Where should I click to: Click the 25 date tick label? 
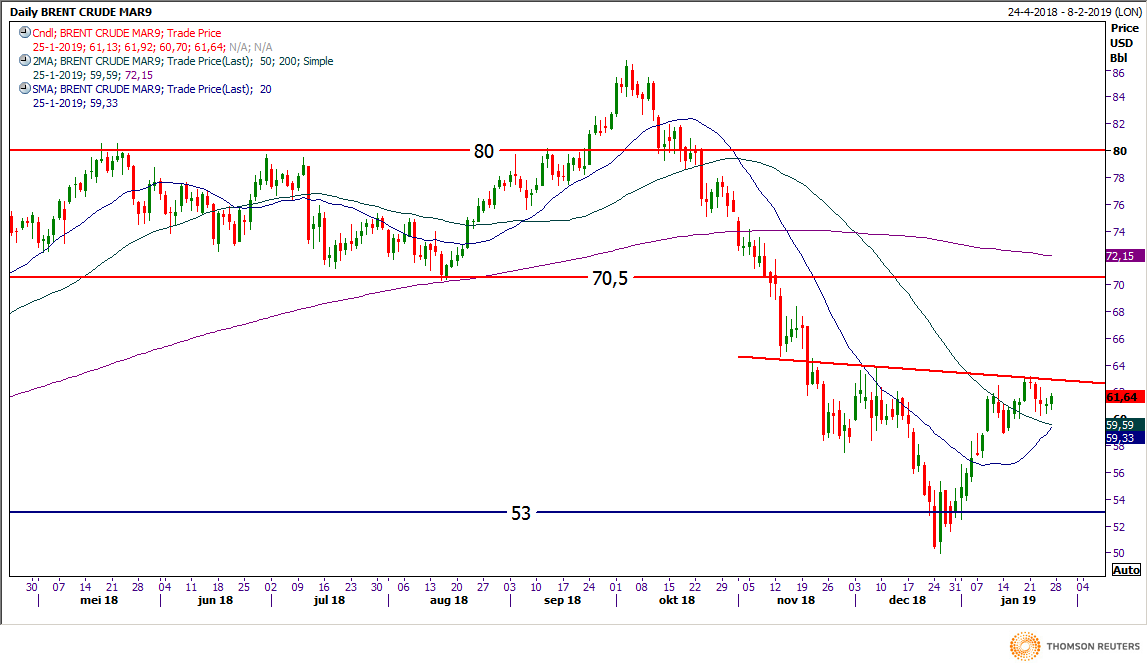[x=244, y=587]
